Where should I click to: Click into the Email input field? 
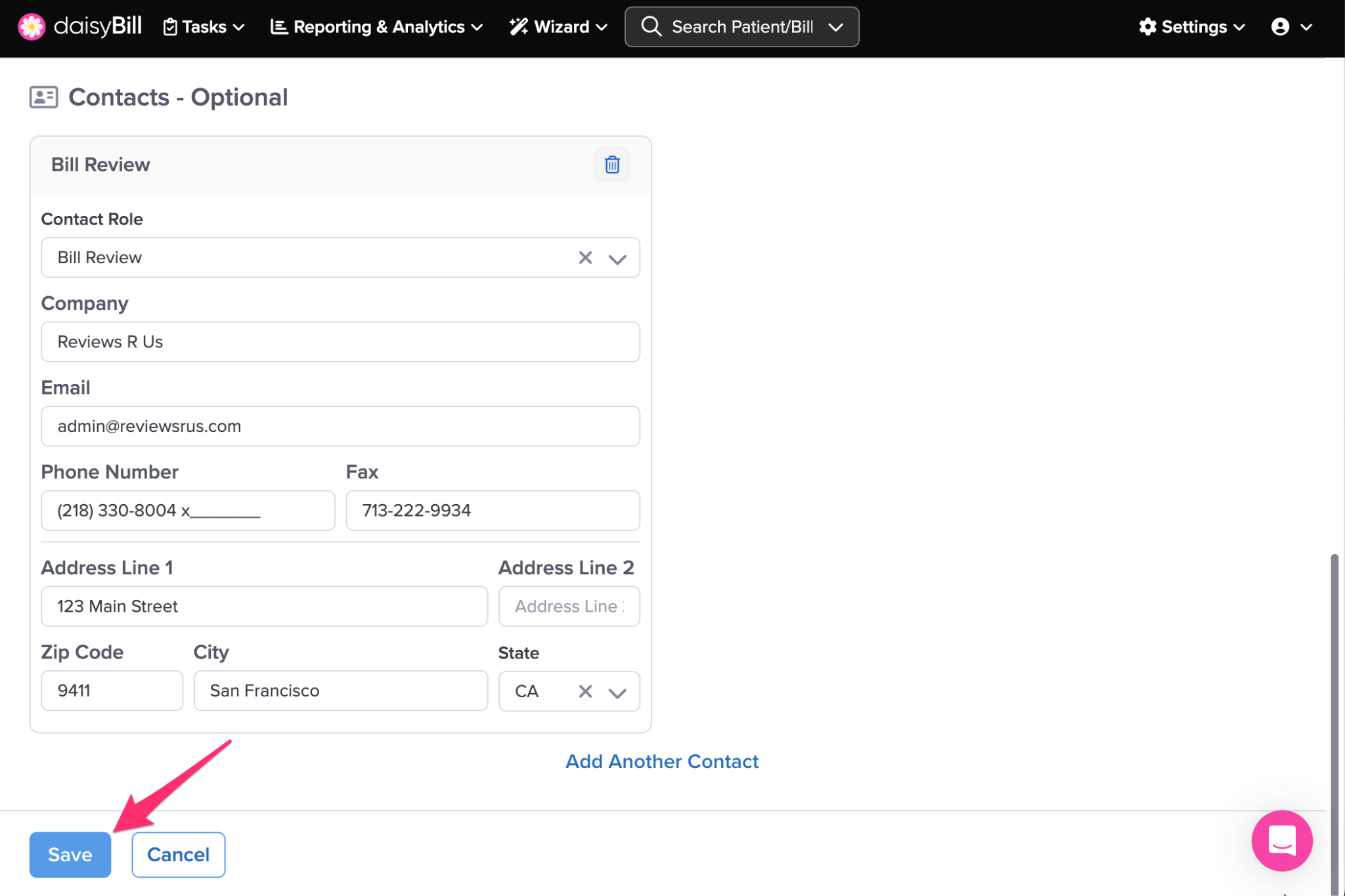[340, 426]
